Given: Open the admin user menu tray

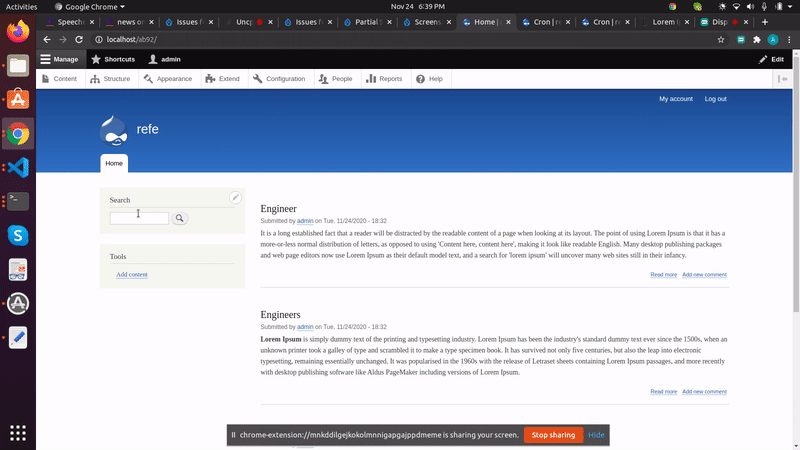Looking at the screenshot, I should (x=164, y=59).
